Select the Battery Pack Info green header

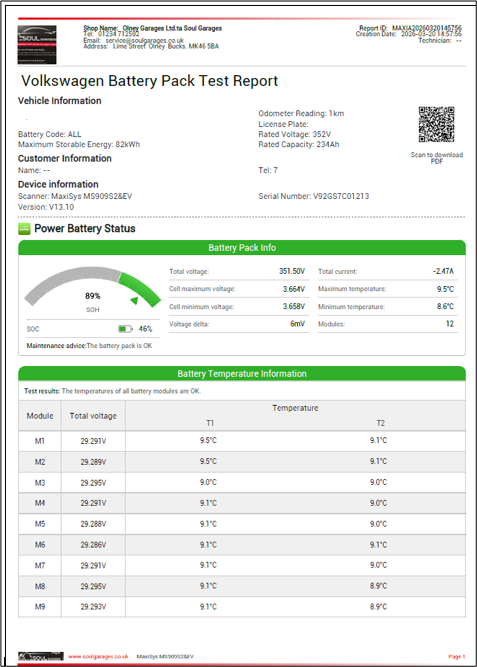[242, 248]
